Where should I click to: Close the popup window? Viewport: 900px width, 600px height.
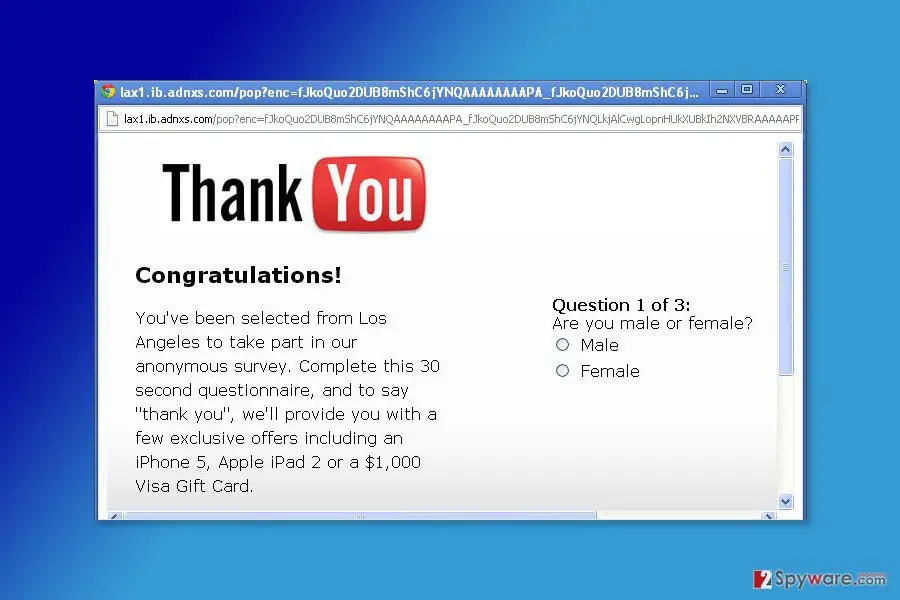pos(781,90)
